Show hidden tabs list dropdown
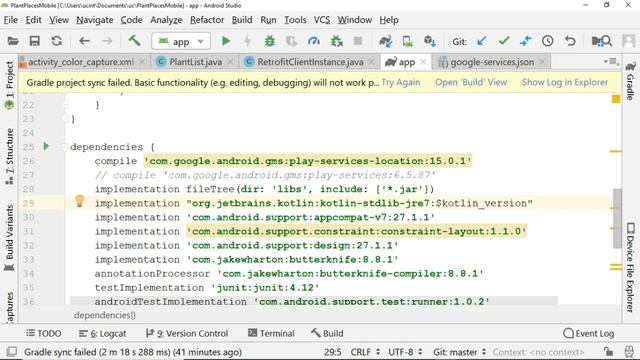This screenshot has width=640, height=360. click(611, 62)
